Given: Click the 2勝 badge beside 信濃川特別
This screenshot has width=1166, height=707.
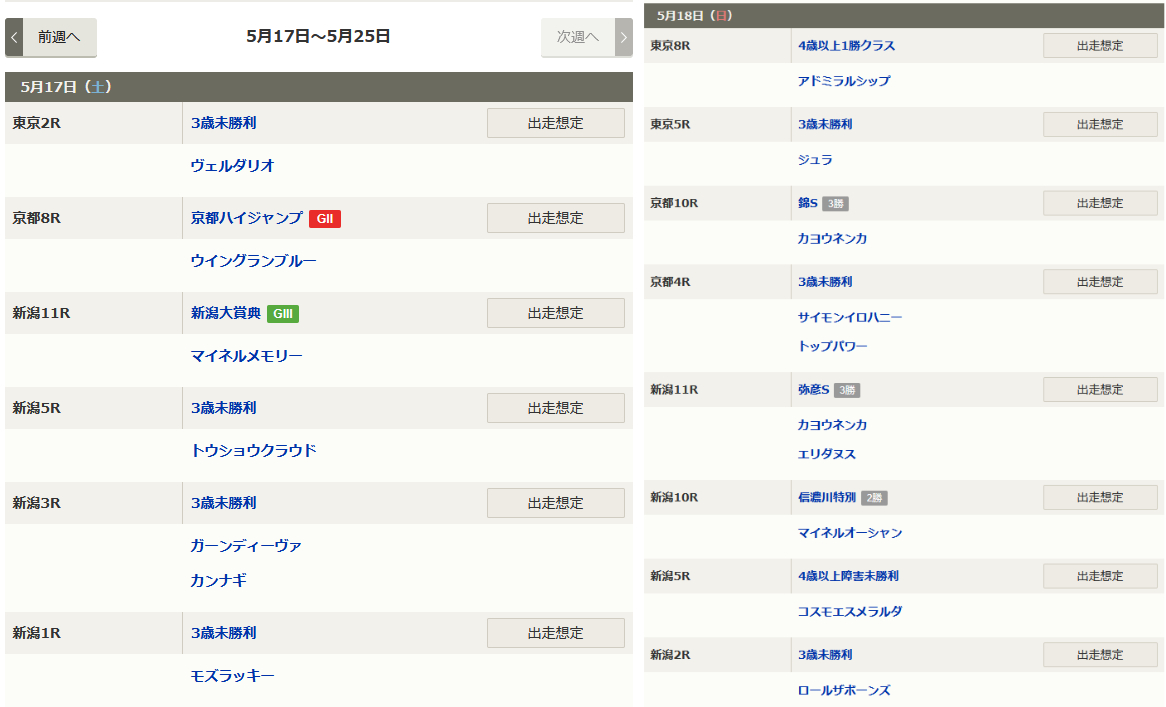Looking at the screenshot, I should [x=874, y=498].
